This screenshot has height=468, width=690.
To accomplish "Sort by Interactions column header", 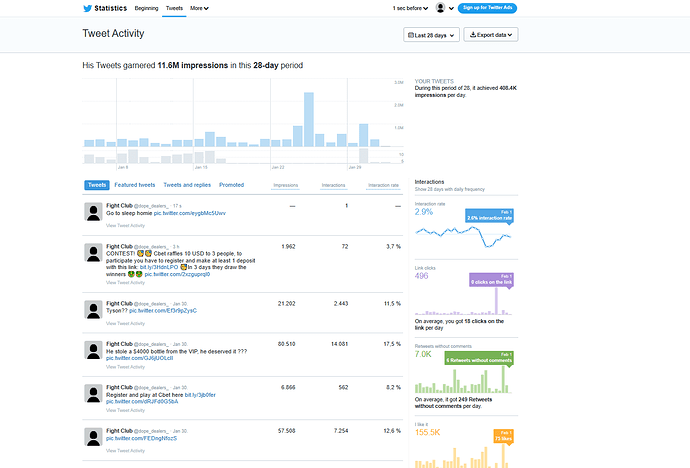I will [x=334, y=185].
